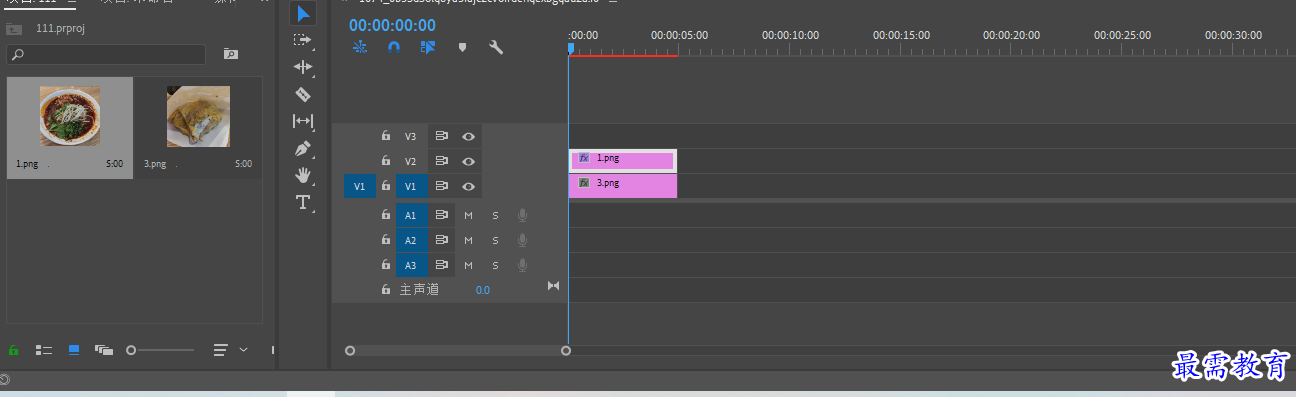
Task: Toggle lock on track V3
Action: click(386, 136)
